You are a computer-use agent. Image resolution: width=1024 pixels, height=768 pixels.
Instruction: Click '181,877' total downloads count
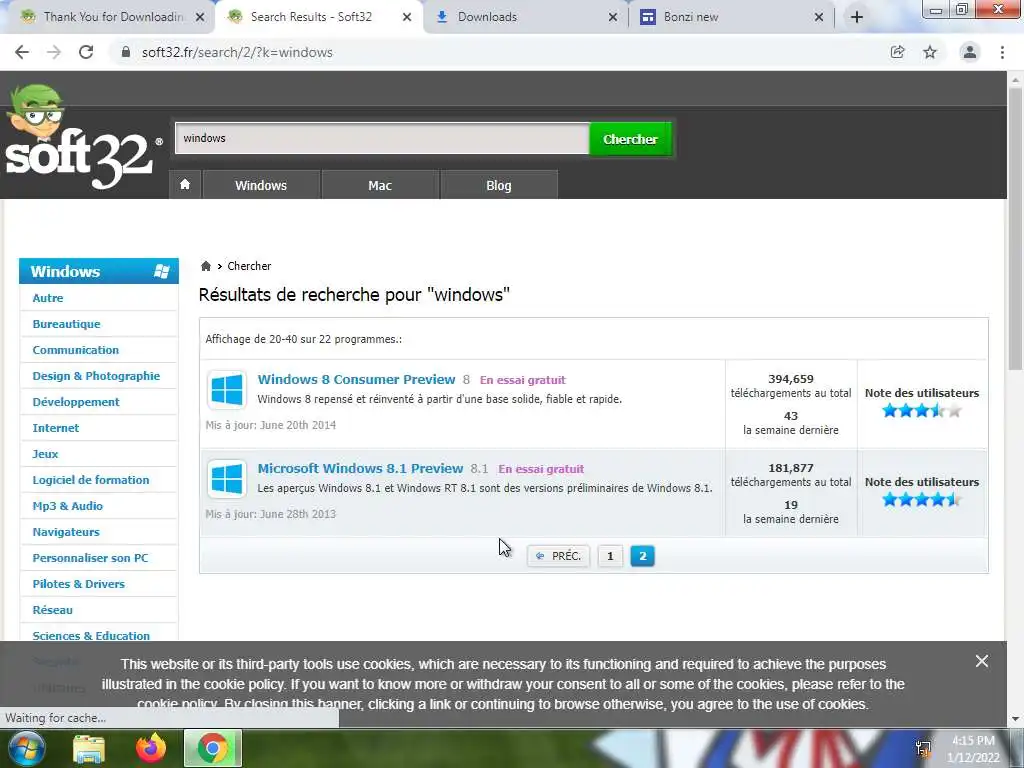[x=791, y=468]
